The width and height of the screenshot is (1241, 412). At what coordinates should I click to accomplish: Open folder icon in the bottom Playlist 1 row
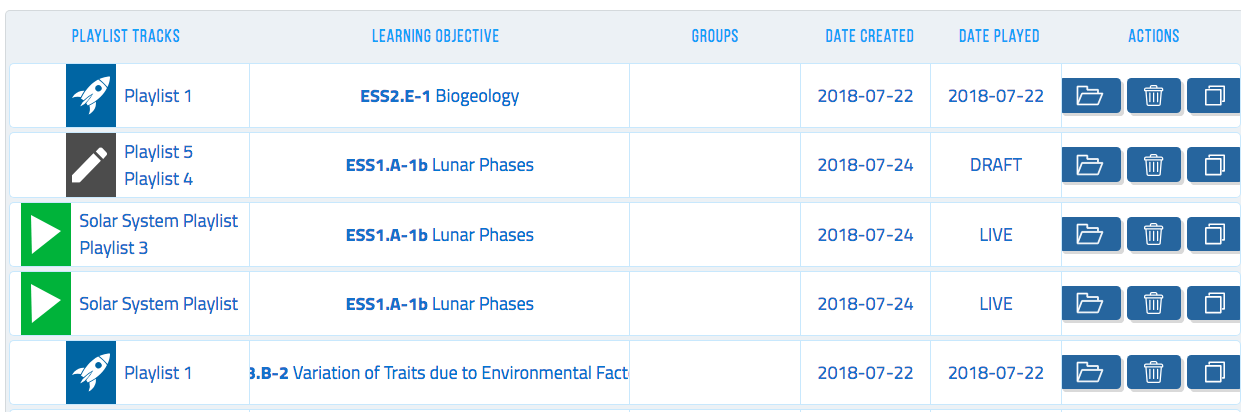[1091, 373]
